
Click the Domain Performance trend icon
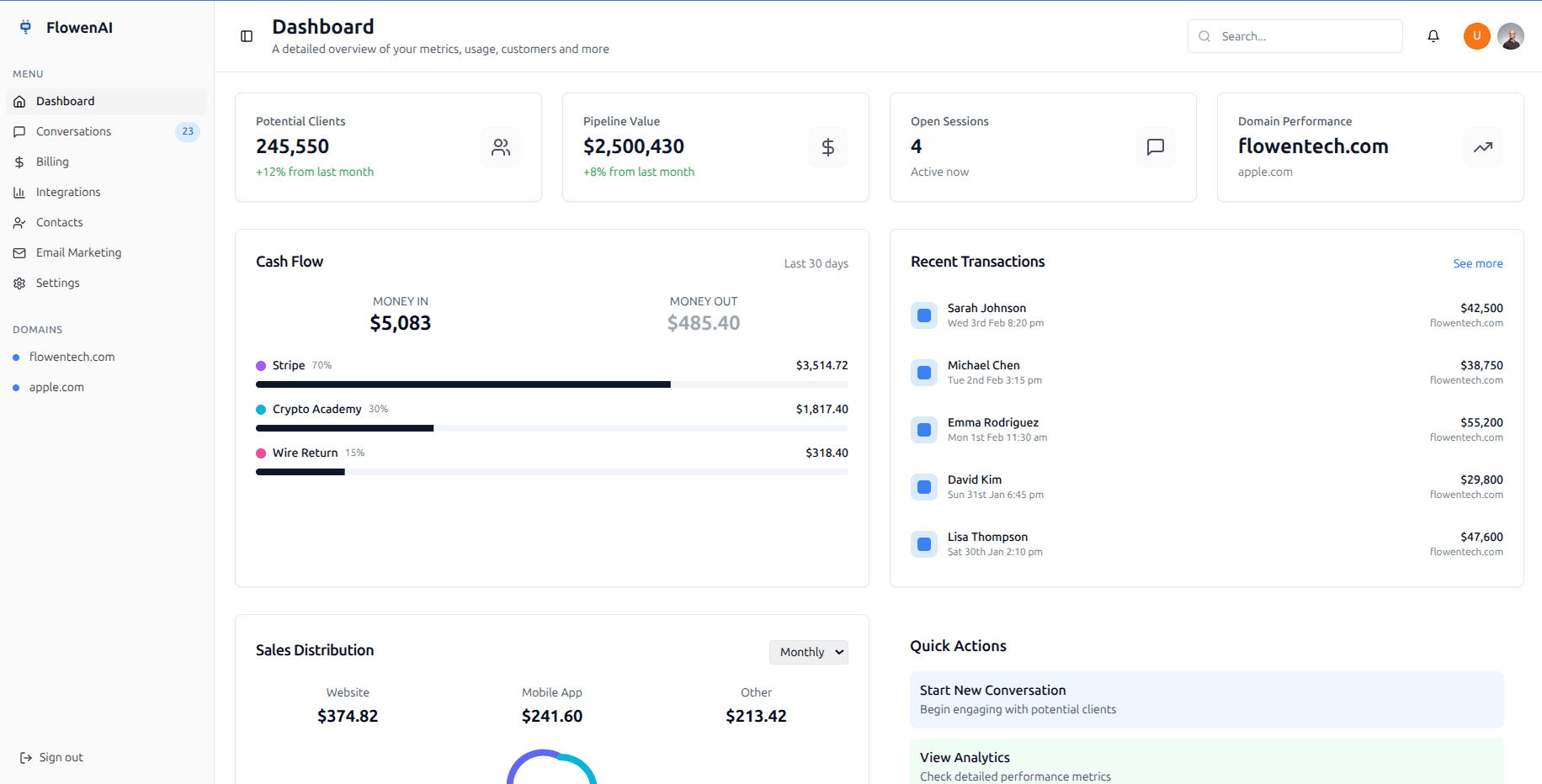pyautogui.click(x=1482, y=147)
